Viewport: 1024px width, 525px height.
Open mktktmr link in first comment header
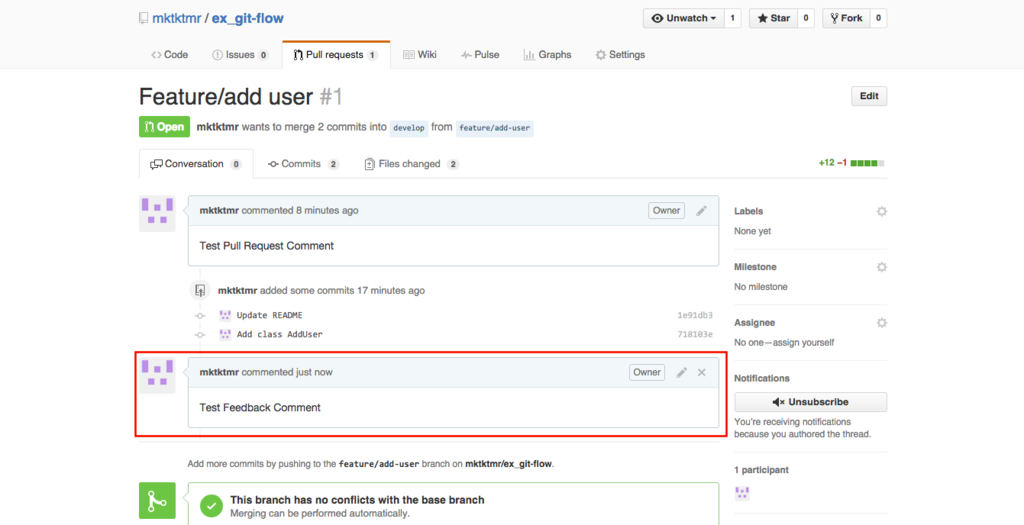[x=219, y=210]
